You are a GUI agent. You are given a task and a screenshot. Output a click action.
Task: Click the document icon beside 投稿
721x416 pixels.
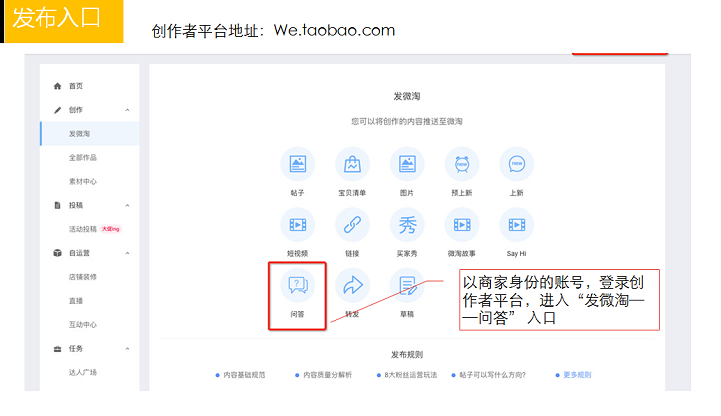(x=57, y=205)
